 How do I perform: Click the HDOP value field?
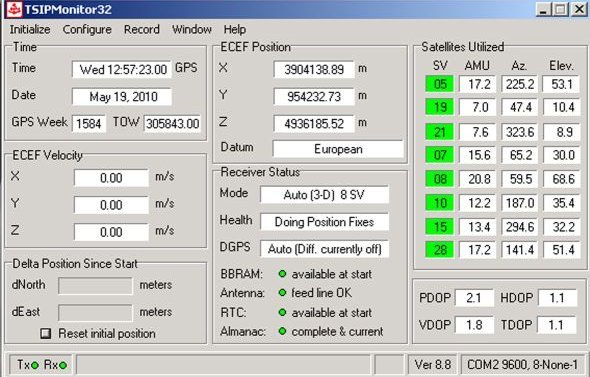click(x=557, y=298)
